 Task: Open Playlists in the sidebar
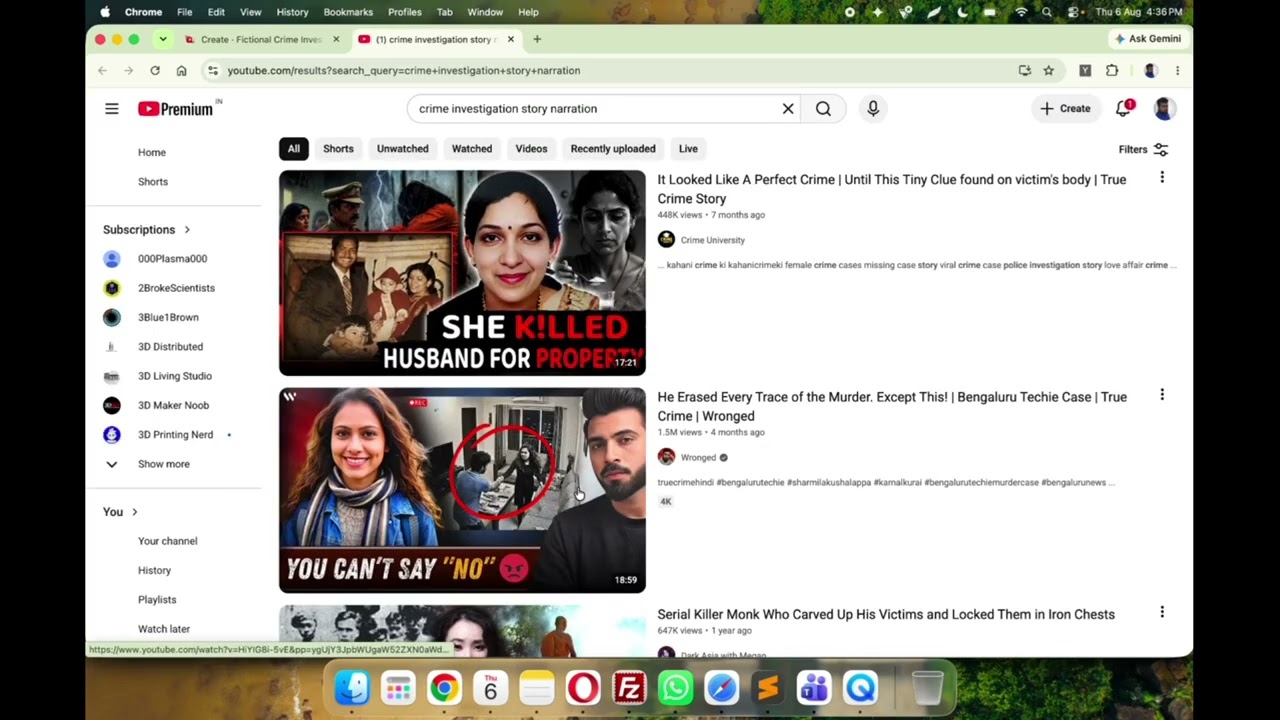click(x=157, y=600)
